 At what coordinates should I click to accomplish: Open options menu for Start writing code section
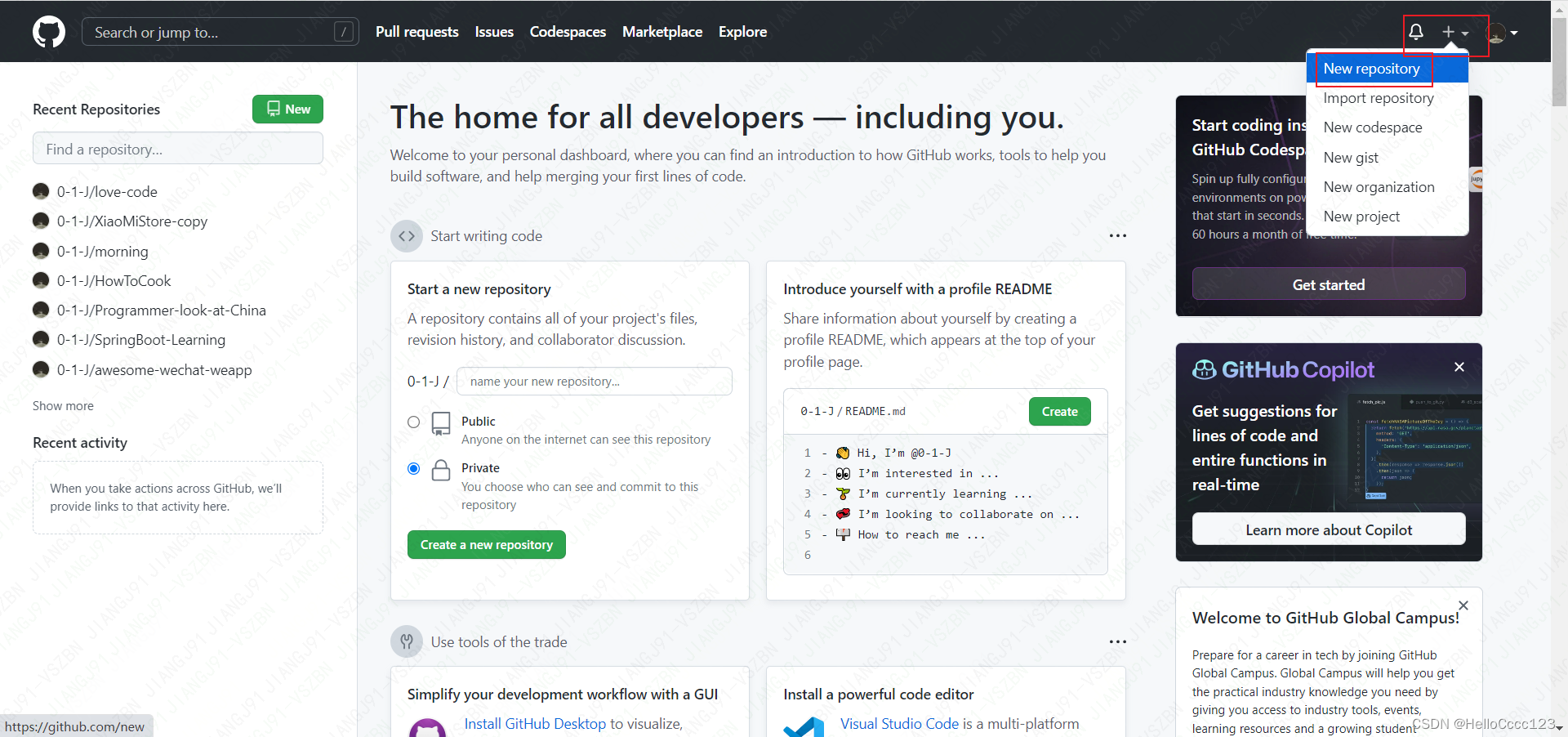click(1118, 236)
